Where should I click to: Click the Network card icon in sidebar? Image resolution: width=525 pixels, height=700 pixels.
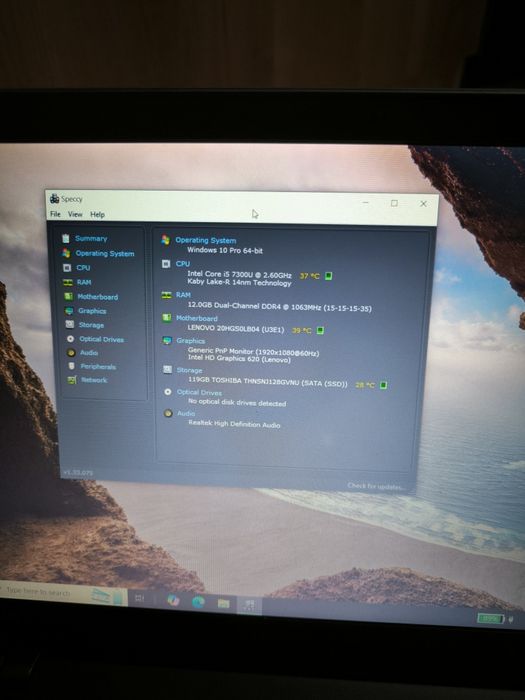[72, 380]
